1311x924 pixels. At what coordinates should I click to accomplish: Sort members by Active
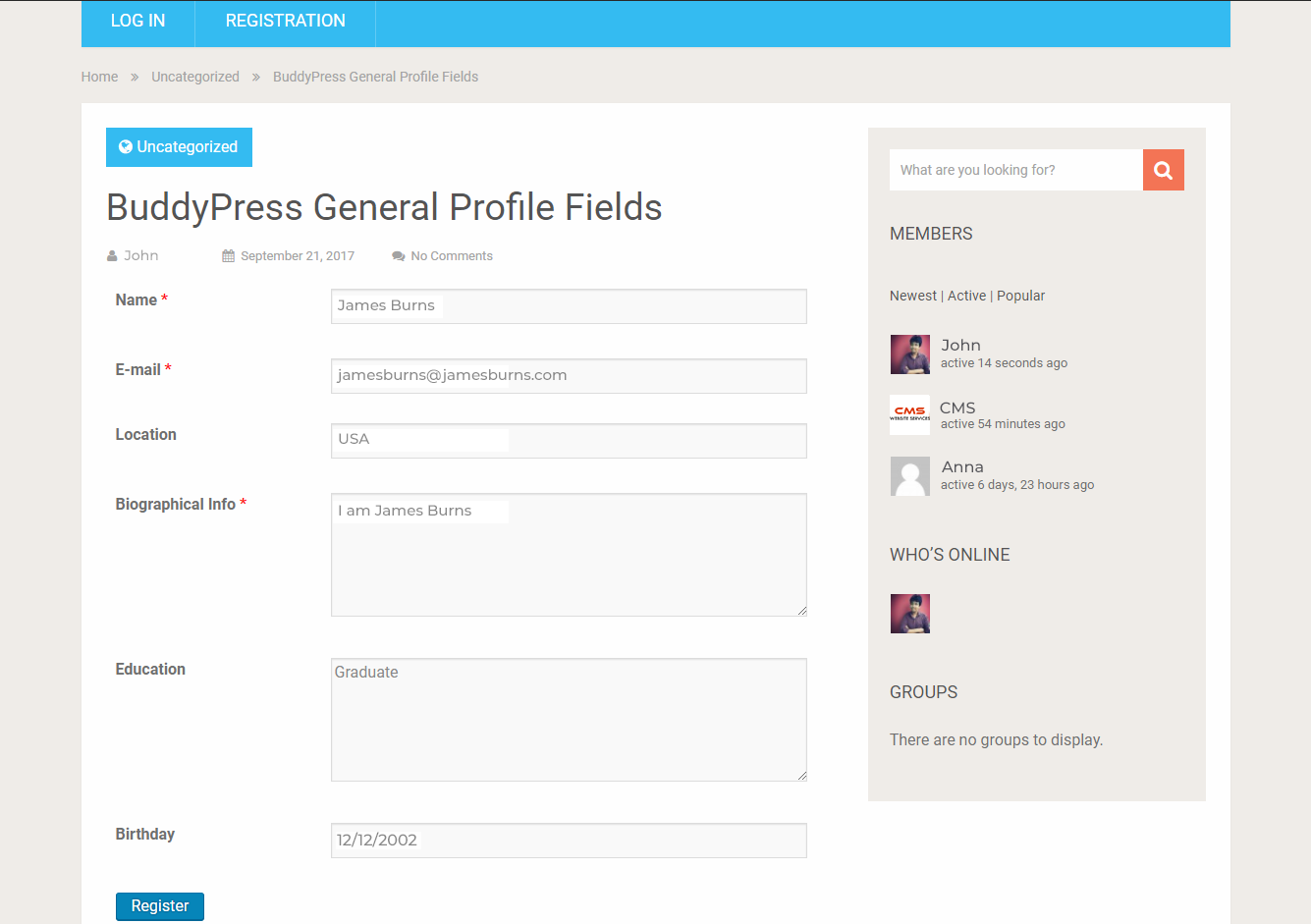(966, 296)
